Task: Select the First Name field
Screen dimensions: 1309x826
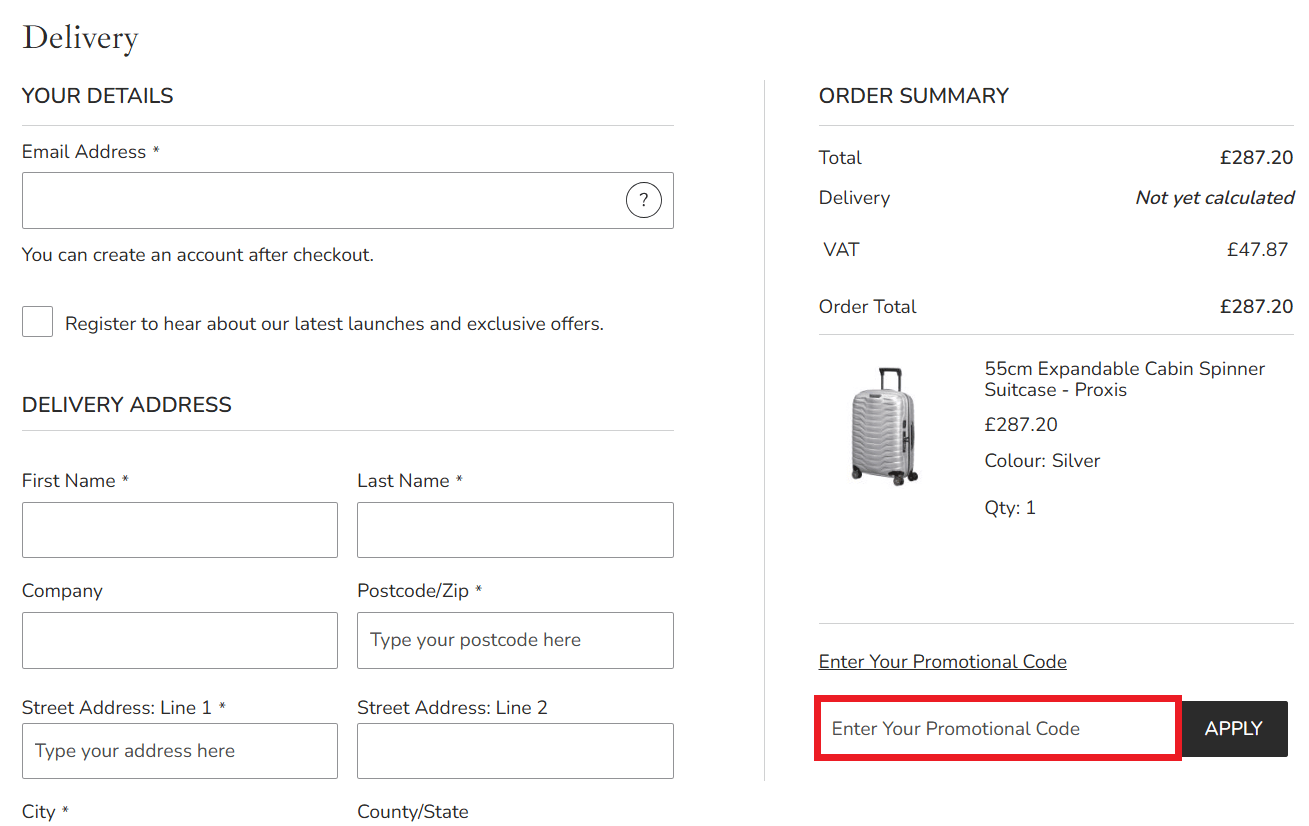Action: 179,529
